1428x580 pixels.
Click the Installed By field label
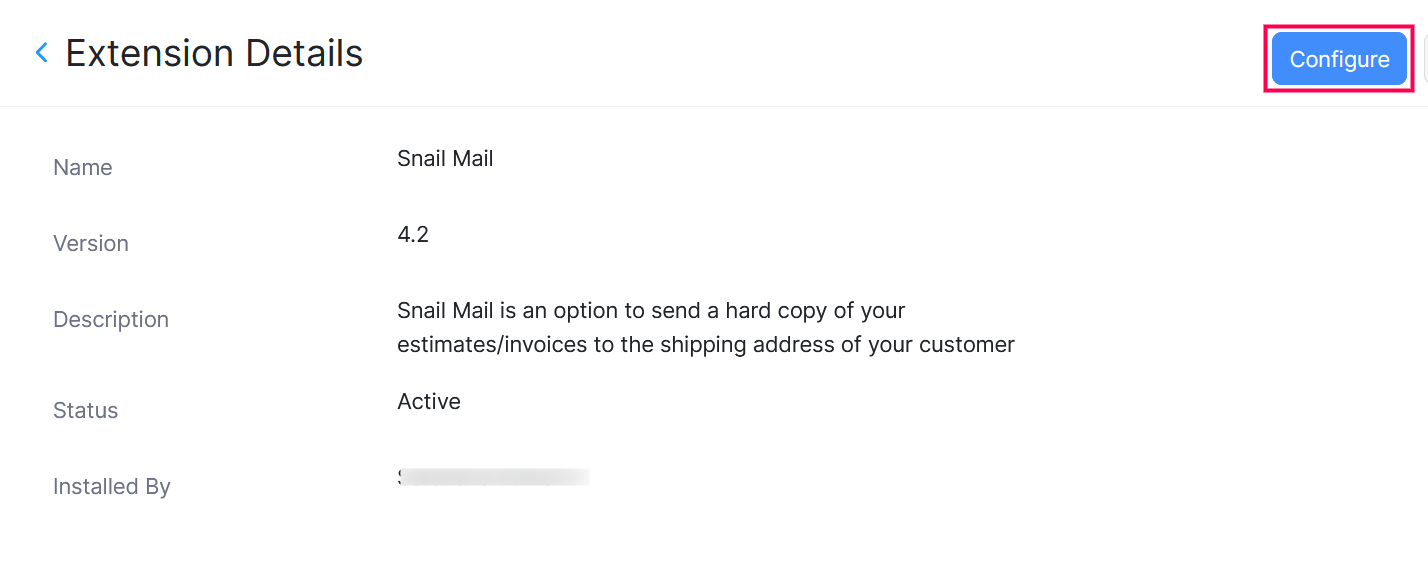tap(112, 487)
